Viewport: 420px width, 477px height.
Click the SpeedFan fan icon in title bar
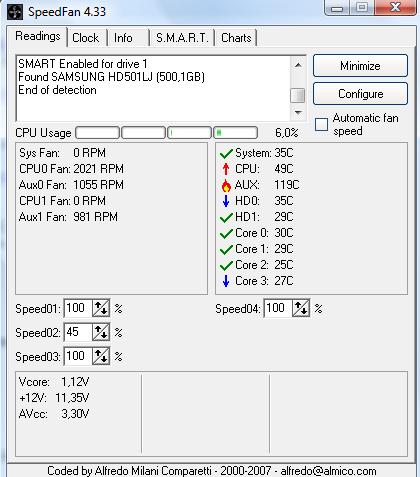pyautogui.click(x=15, y=12)
